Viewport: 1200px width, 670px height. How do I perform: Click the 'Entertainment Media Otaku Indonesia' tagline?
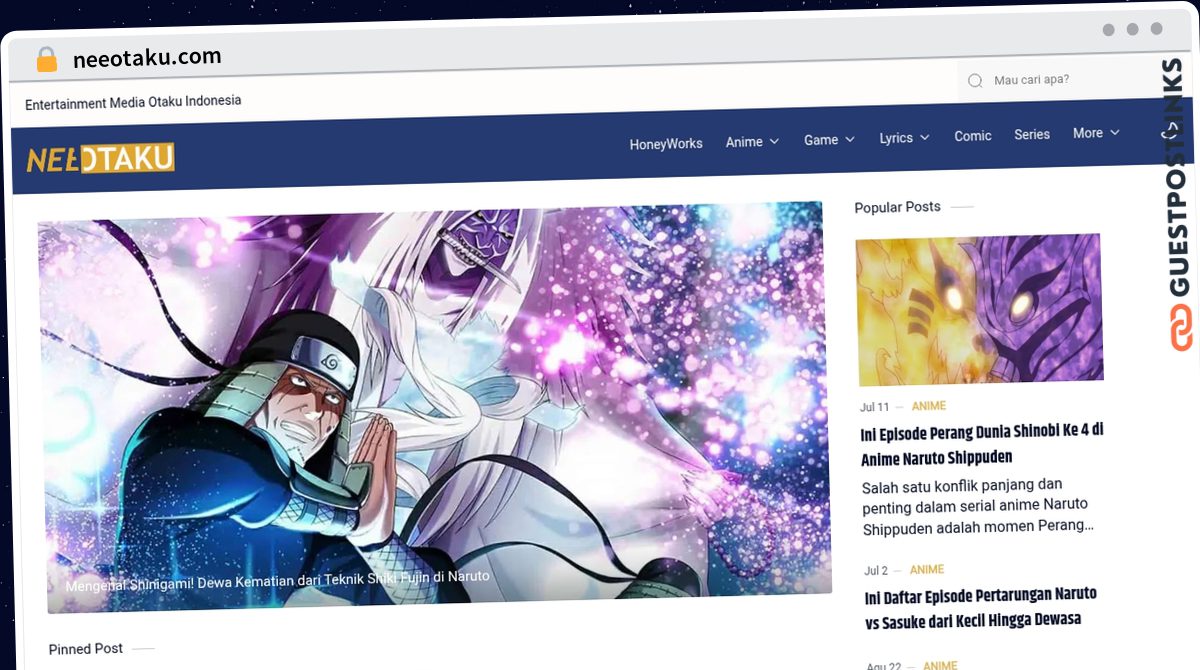[x=133, y=102]
